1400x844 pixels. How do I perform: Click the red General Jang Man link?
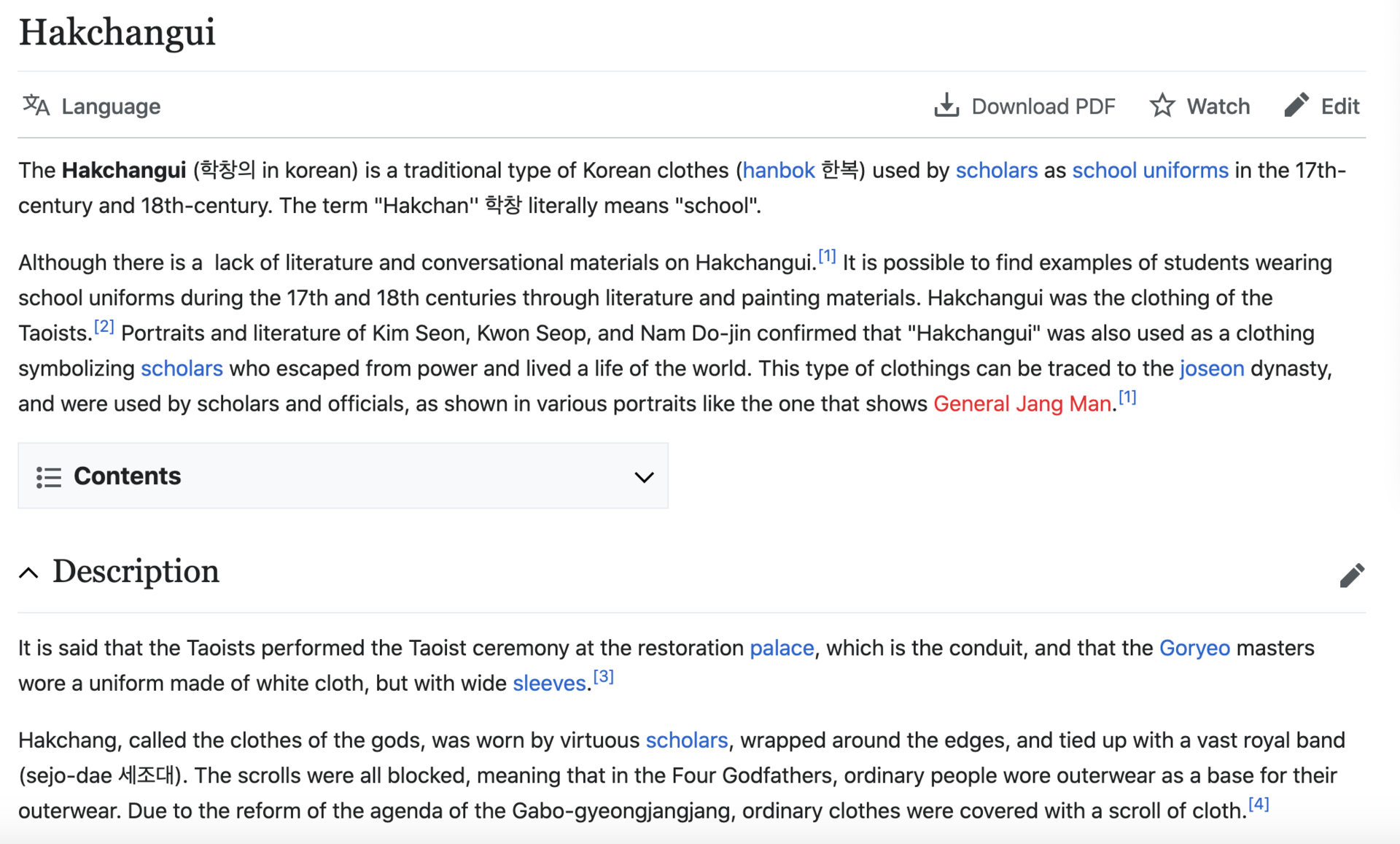click(x=1022, y=403)
